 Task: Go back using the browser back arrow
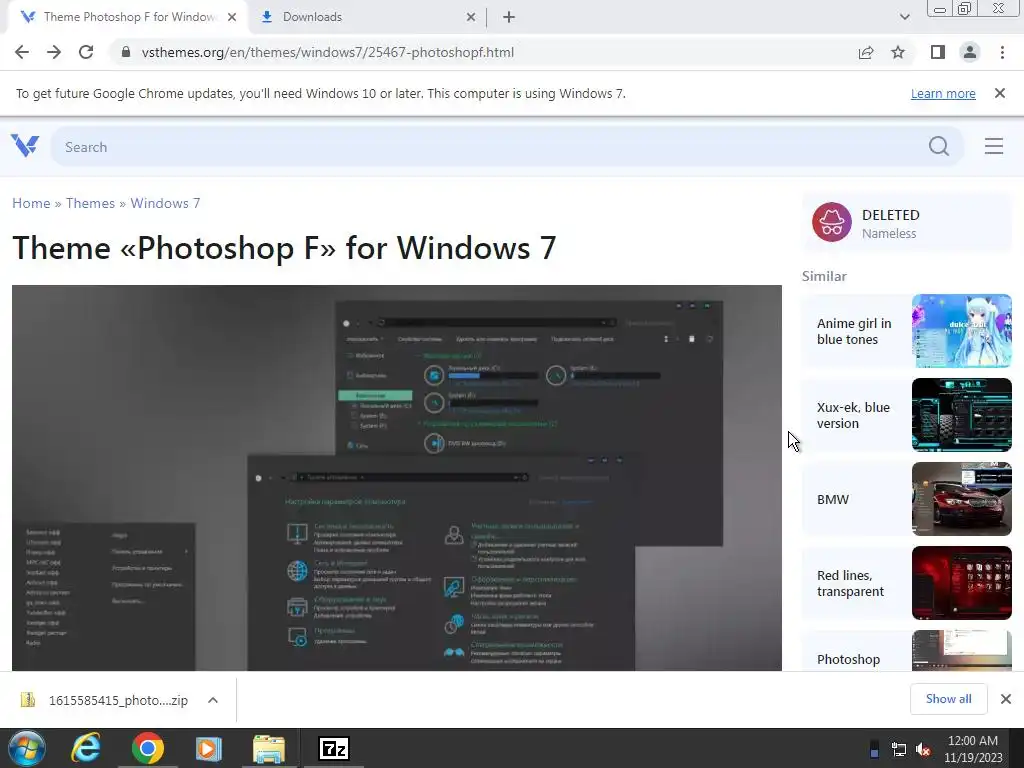click(22, 52)
